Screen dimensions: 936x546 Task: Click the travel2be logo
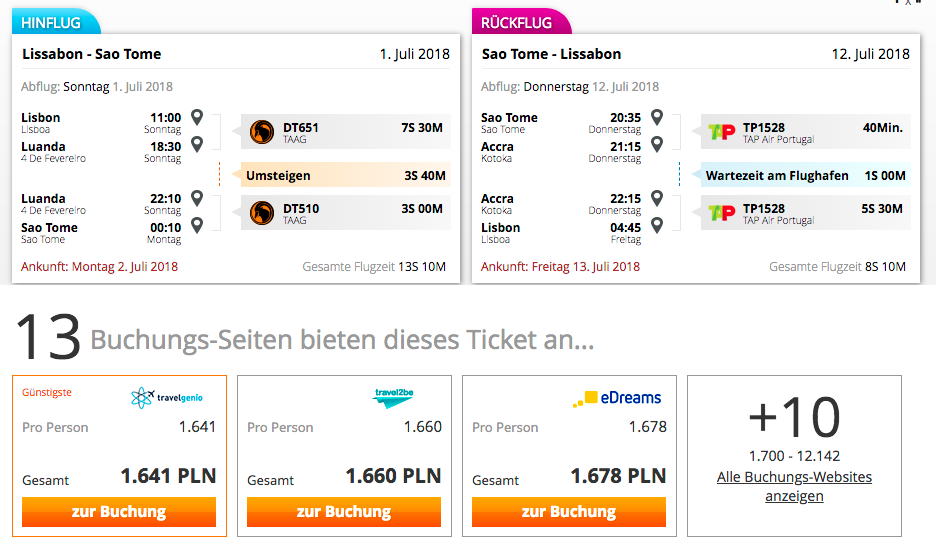393,397
